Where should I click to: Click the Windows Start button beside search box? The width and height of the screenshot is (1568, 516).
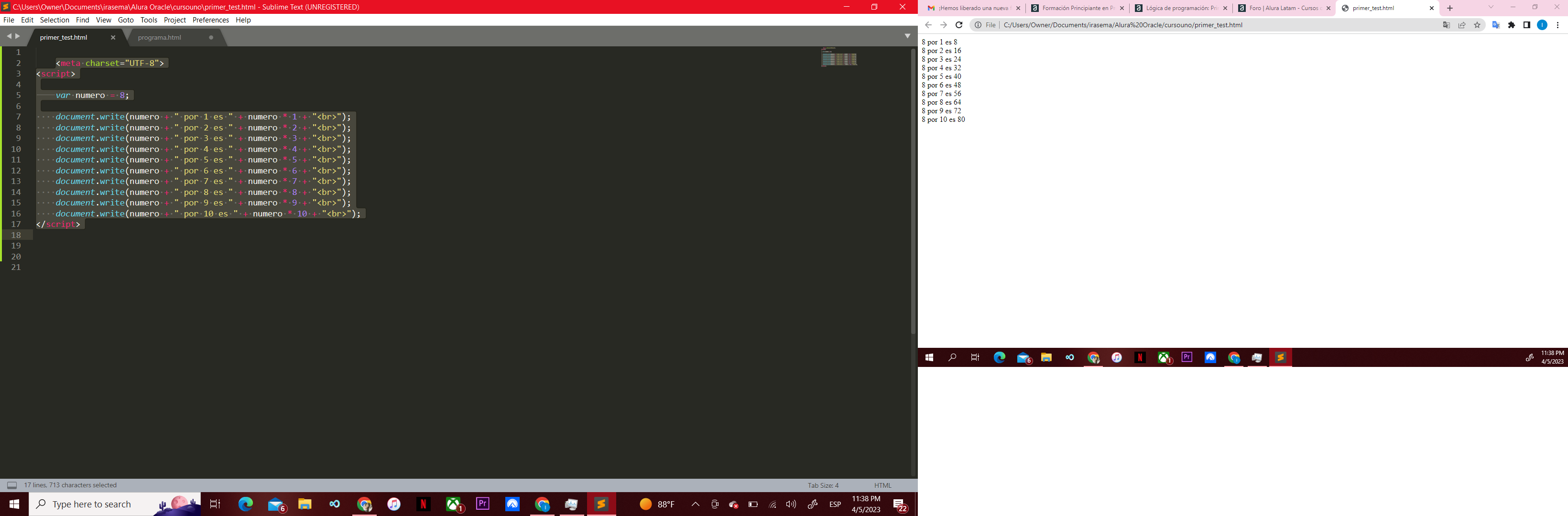(14, 504)
